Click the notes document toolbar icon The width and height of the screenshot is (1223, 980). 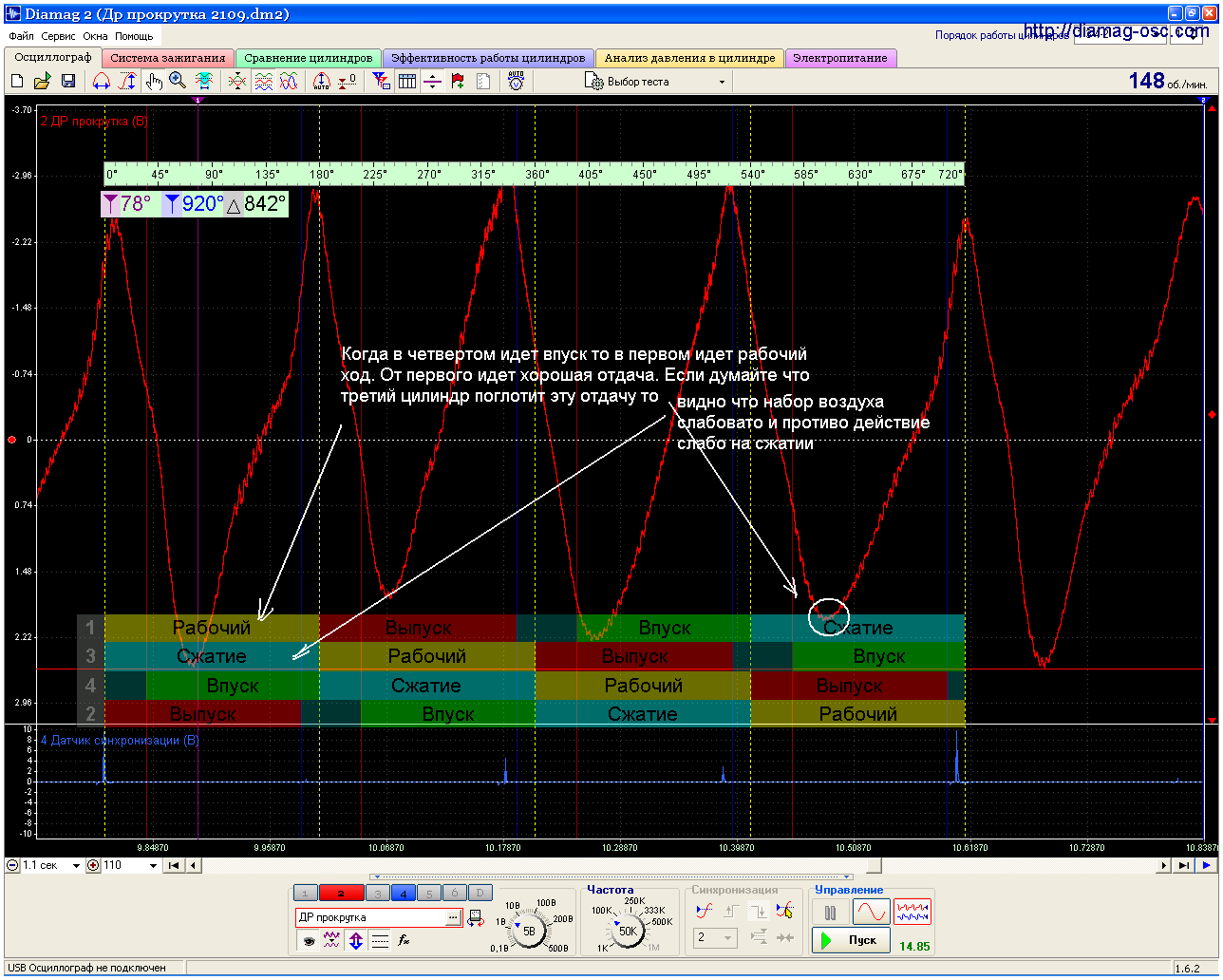tap(483, 82)
